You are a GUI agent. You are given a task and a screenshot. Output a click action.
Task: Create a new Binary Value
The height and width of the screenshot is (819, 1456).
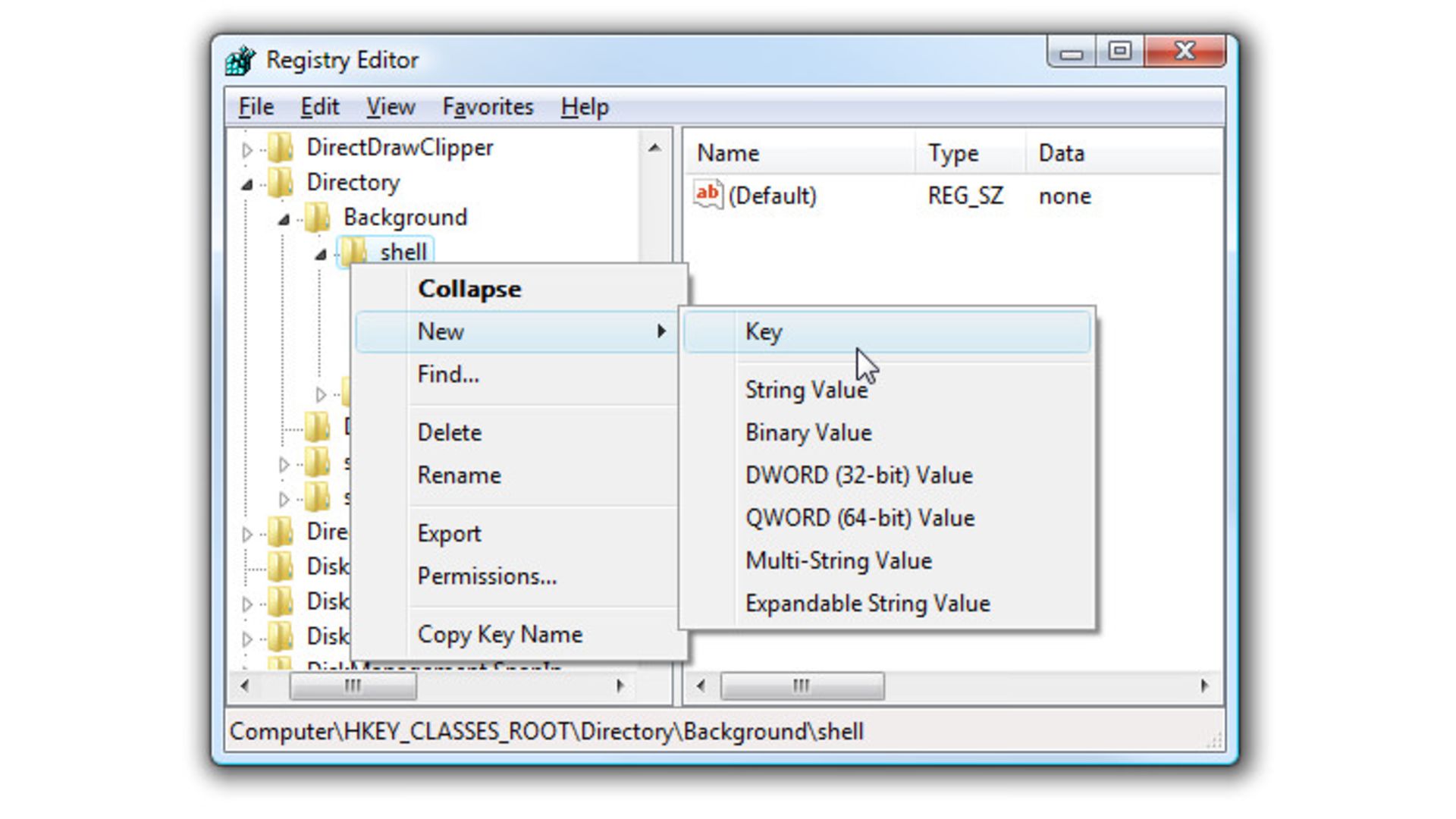point(887,432)
